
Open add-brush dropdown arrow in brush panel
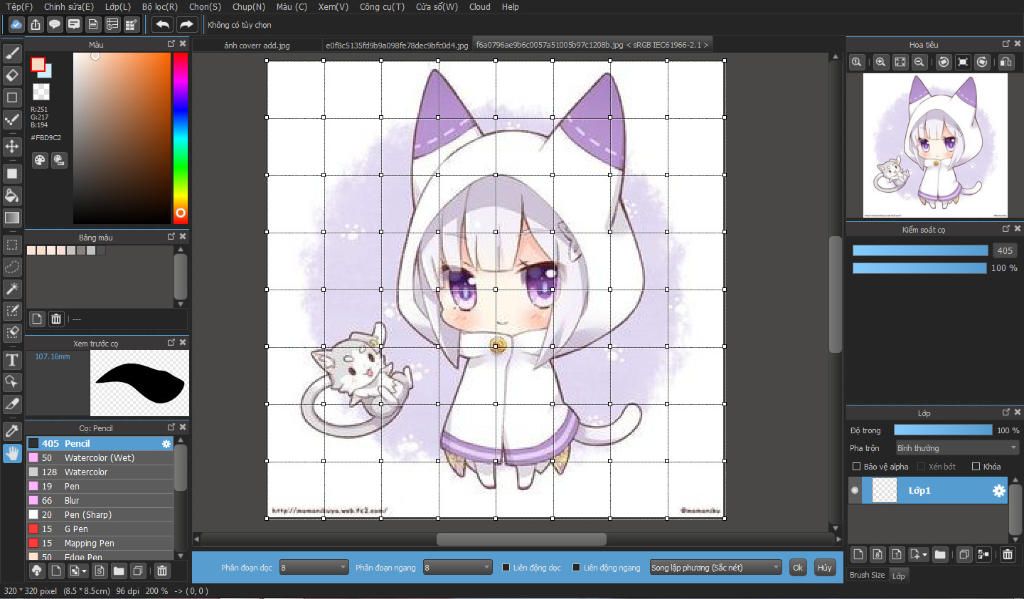pyautogui.click(x=84, y=572)
